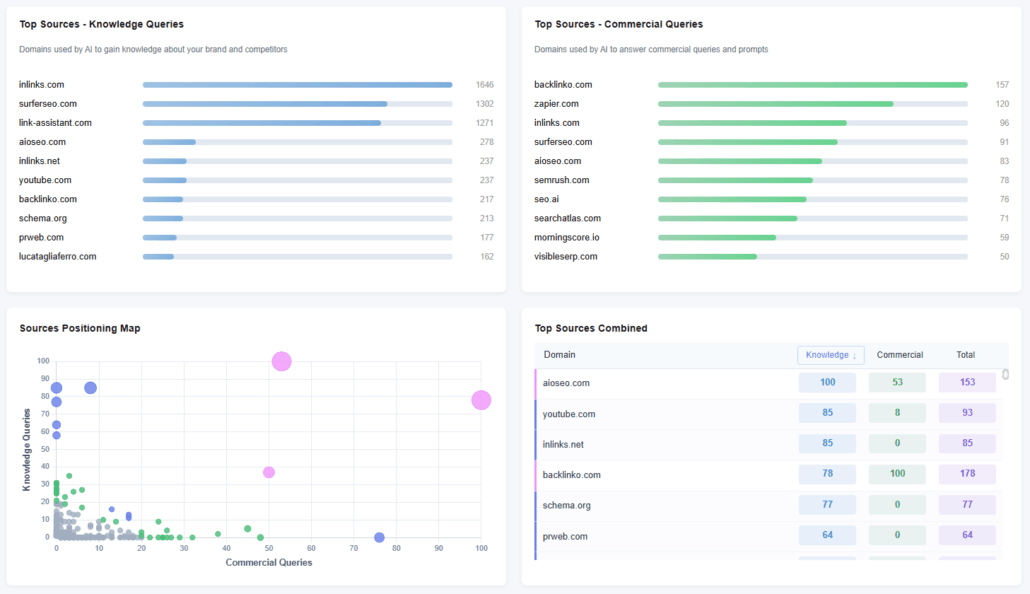Click Top Sources Combined heading
The height and width of the screenshot is (594, 1030).
click(591, 328)
